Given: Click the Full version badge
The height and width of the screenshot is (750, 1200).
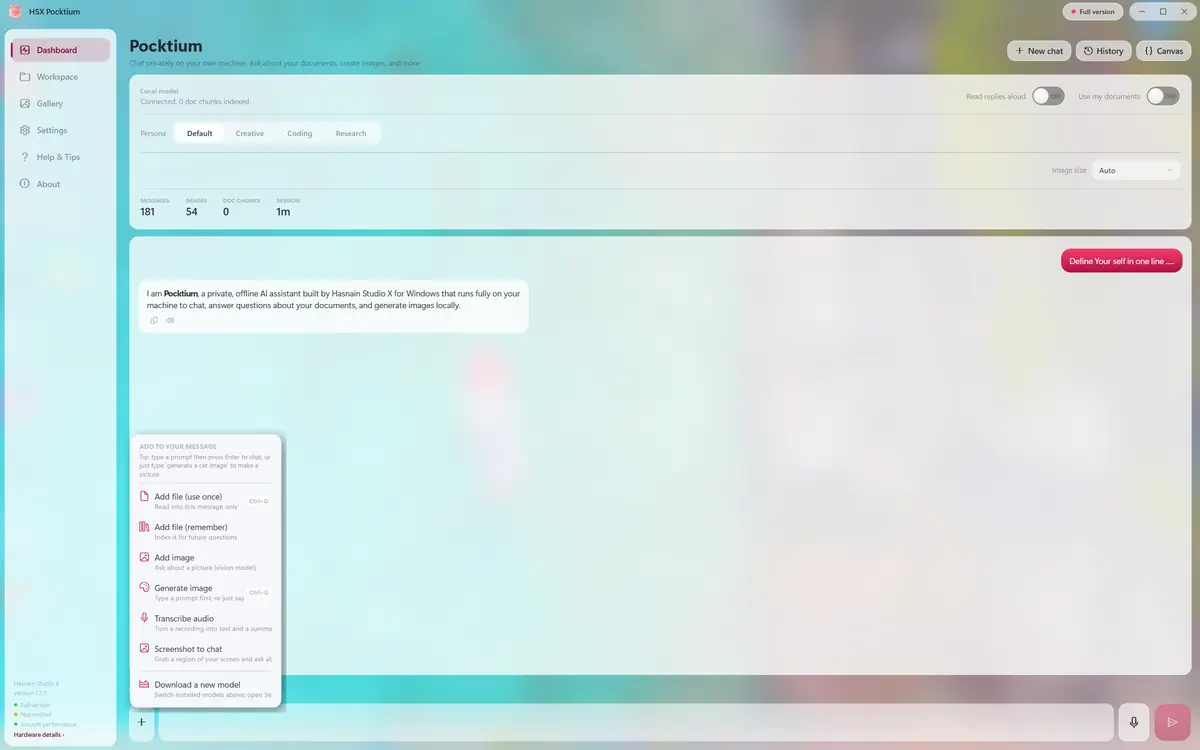Looking at the screenshot, I should click(1092, 12).
